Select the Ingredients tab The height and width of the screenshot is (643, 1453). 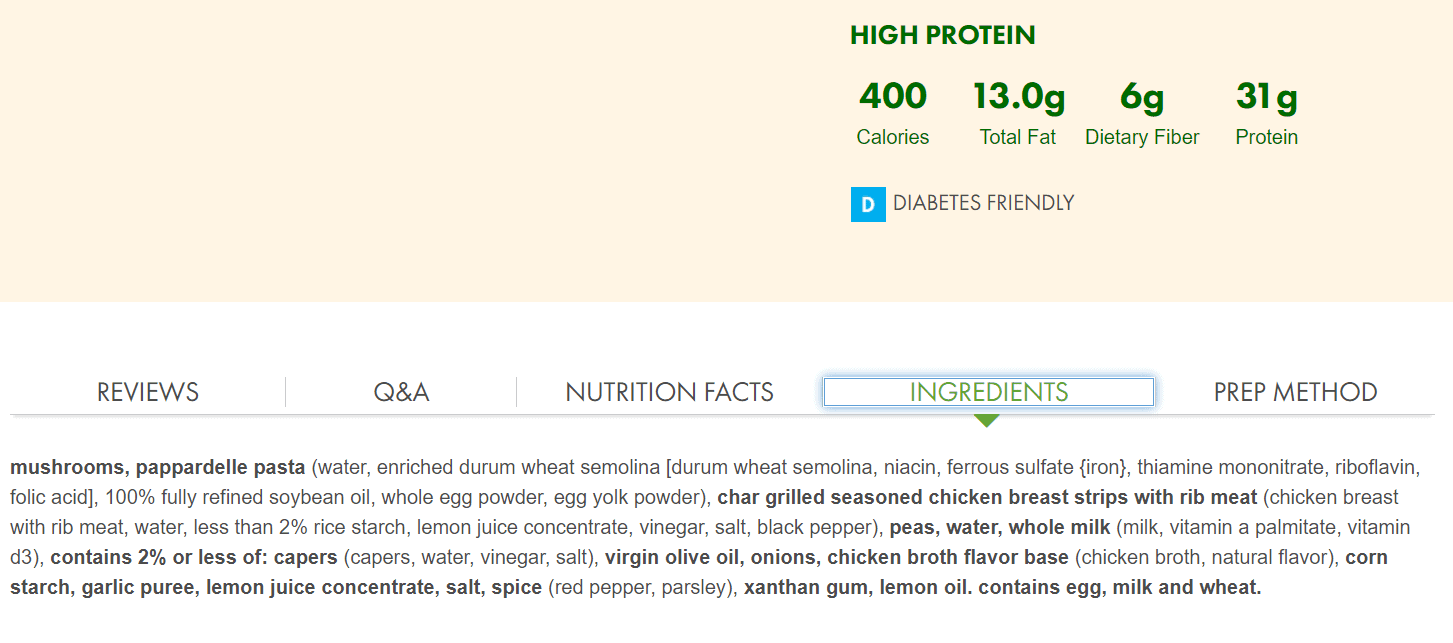point(988,392)
